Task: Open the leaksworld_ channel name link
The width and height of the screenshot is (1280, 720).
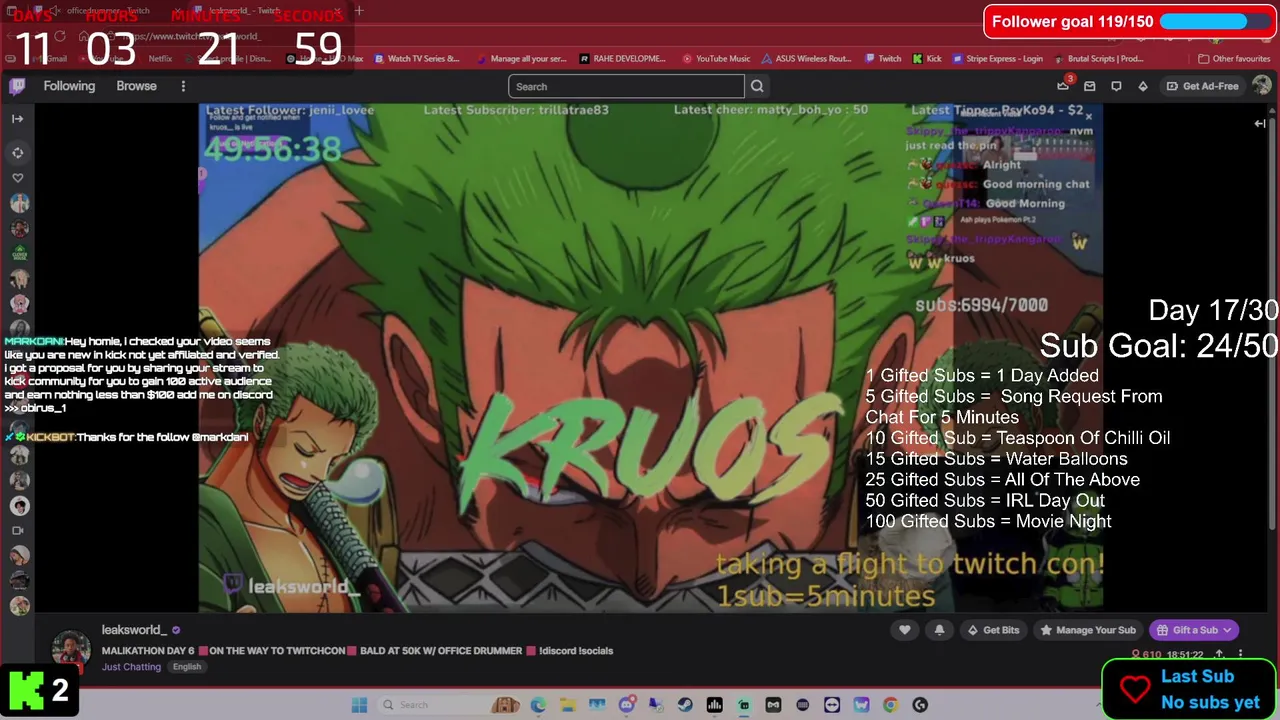Action: click(134, 630)
